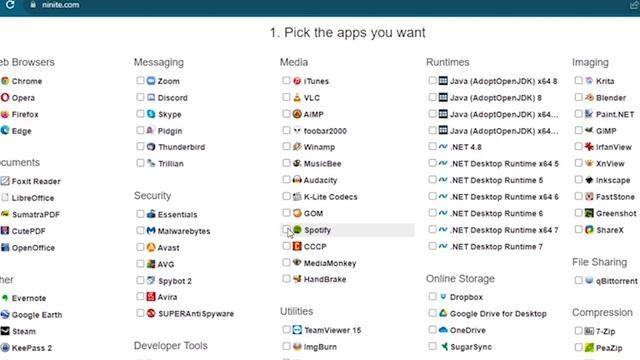Click the Avast icon
The image size is (640, 360).
point(151,247)
